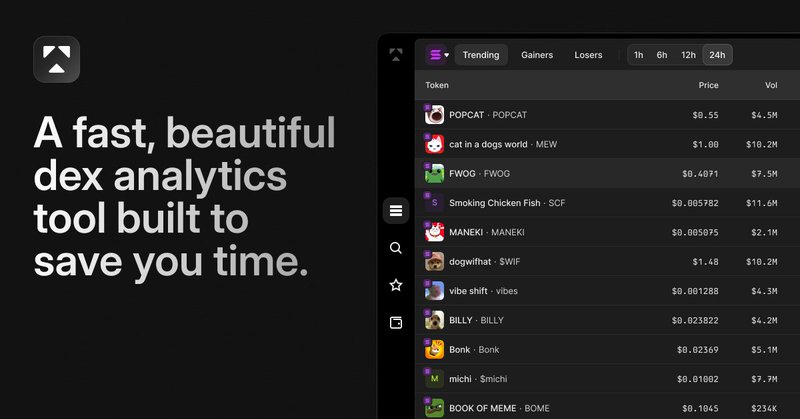Click the MANEKI token icon

434,232
